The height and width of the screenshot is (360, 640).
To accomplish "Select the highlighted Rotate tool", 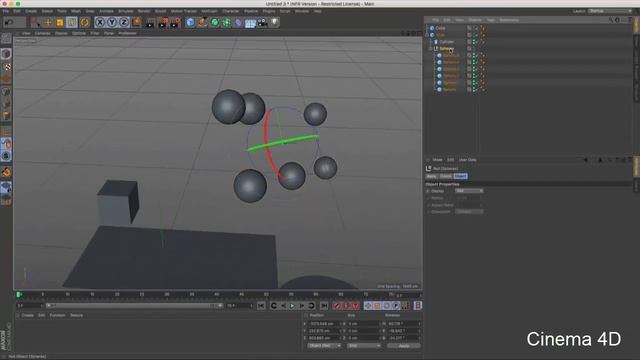I will click(72, 22).
